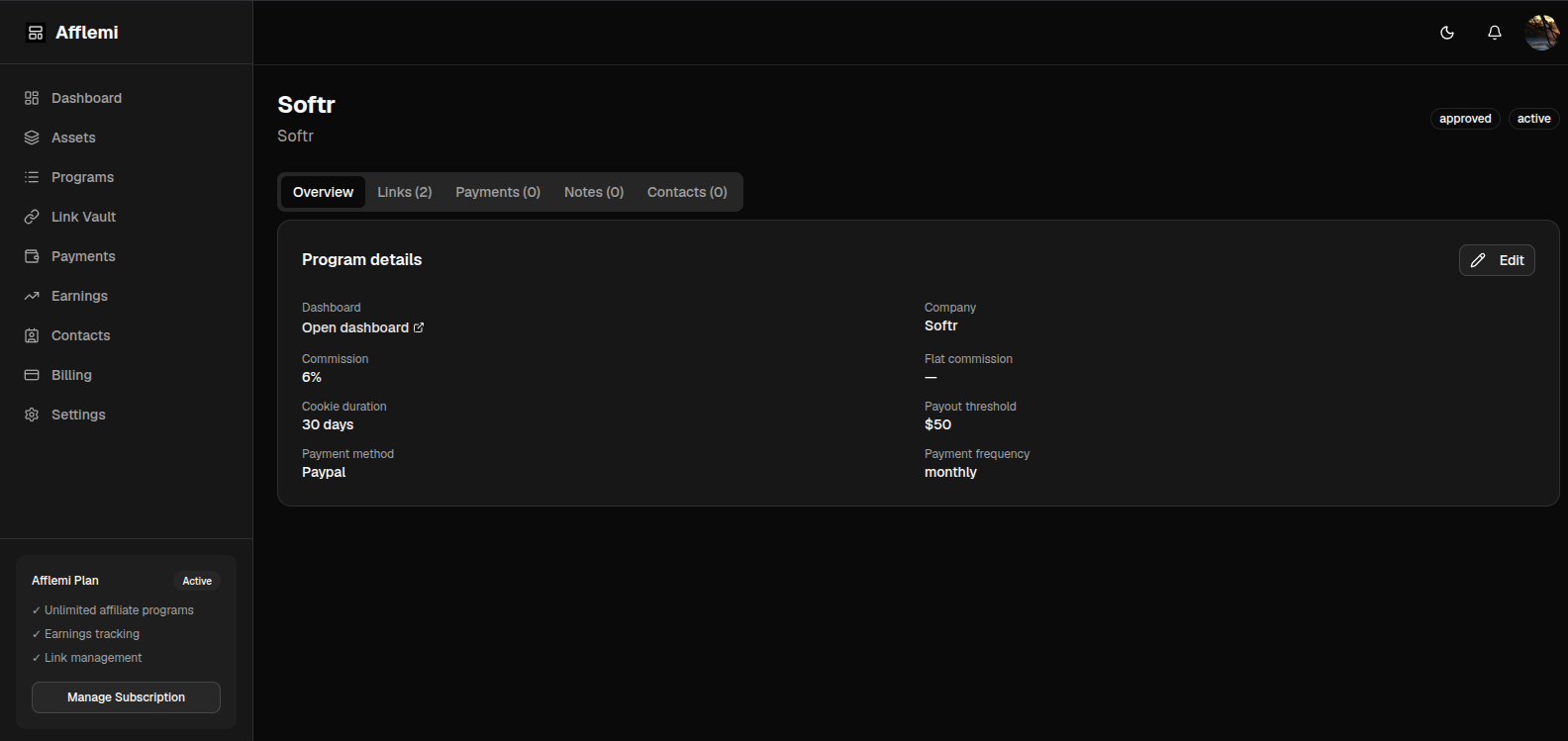
Task: Click the Payment frequency label
Action: pyautogui.click(x=977, y=454)
